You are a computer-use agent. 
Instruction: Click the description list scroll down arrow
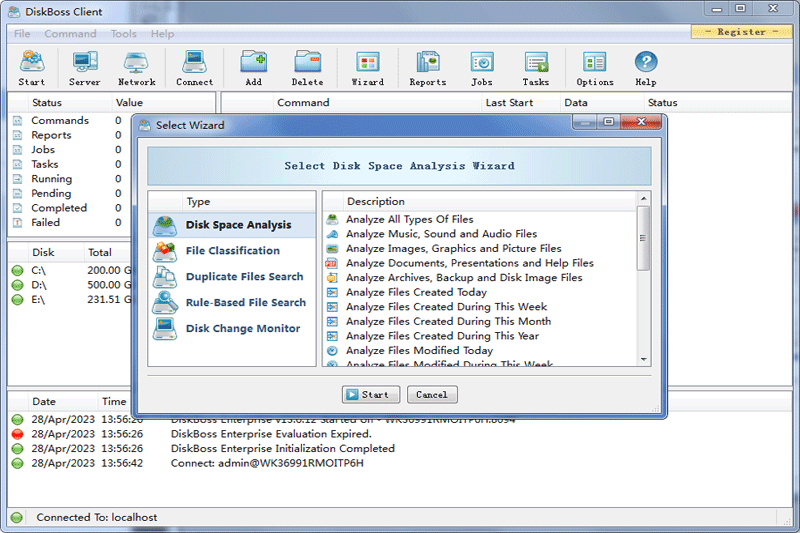(644, 359)
